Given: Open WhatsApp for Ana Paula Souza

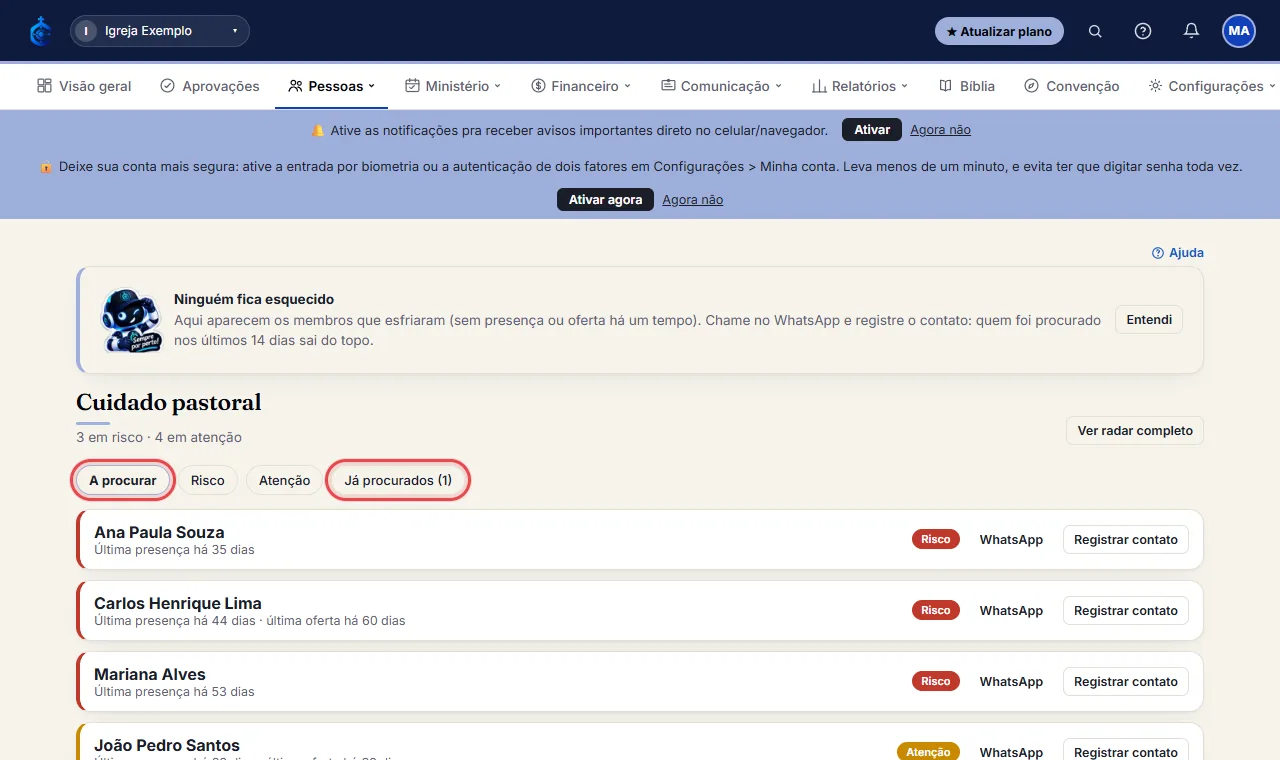Looking at the screenshot, I should 1011,540.
